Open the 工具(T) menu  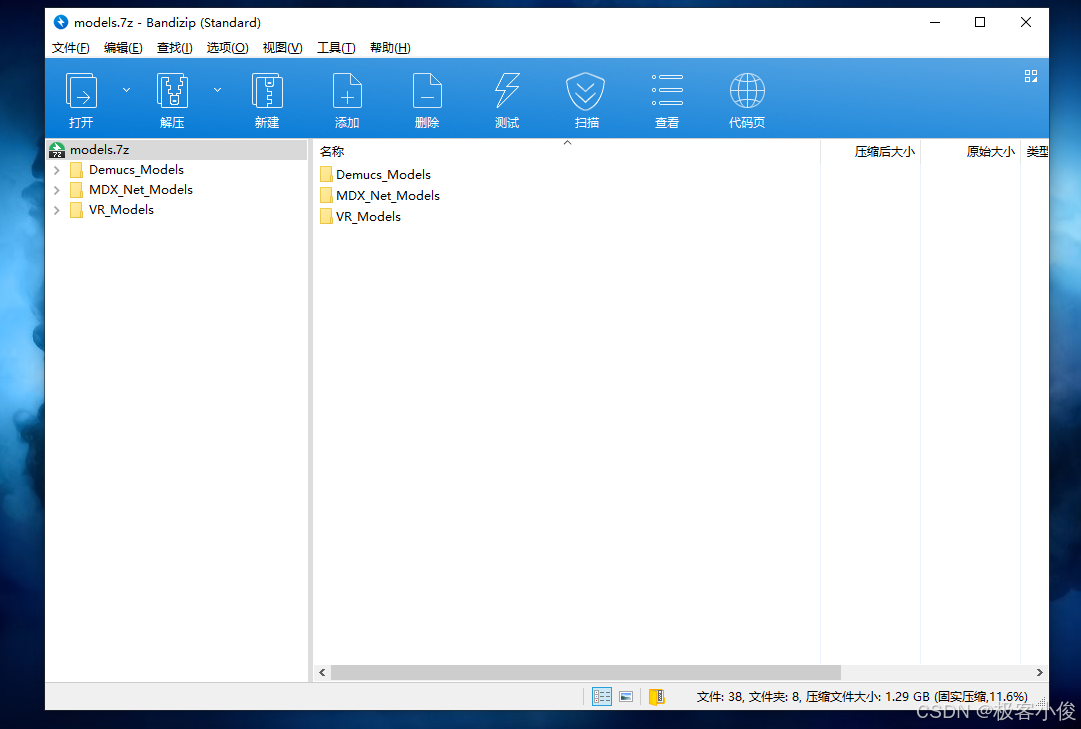[336, 48]
